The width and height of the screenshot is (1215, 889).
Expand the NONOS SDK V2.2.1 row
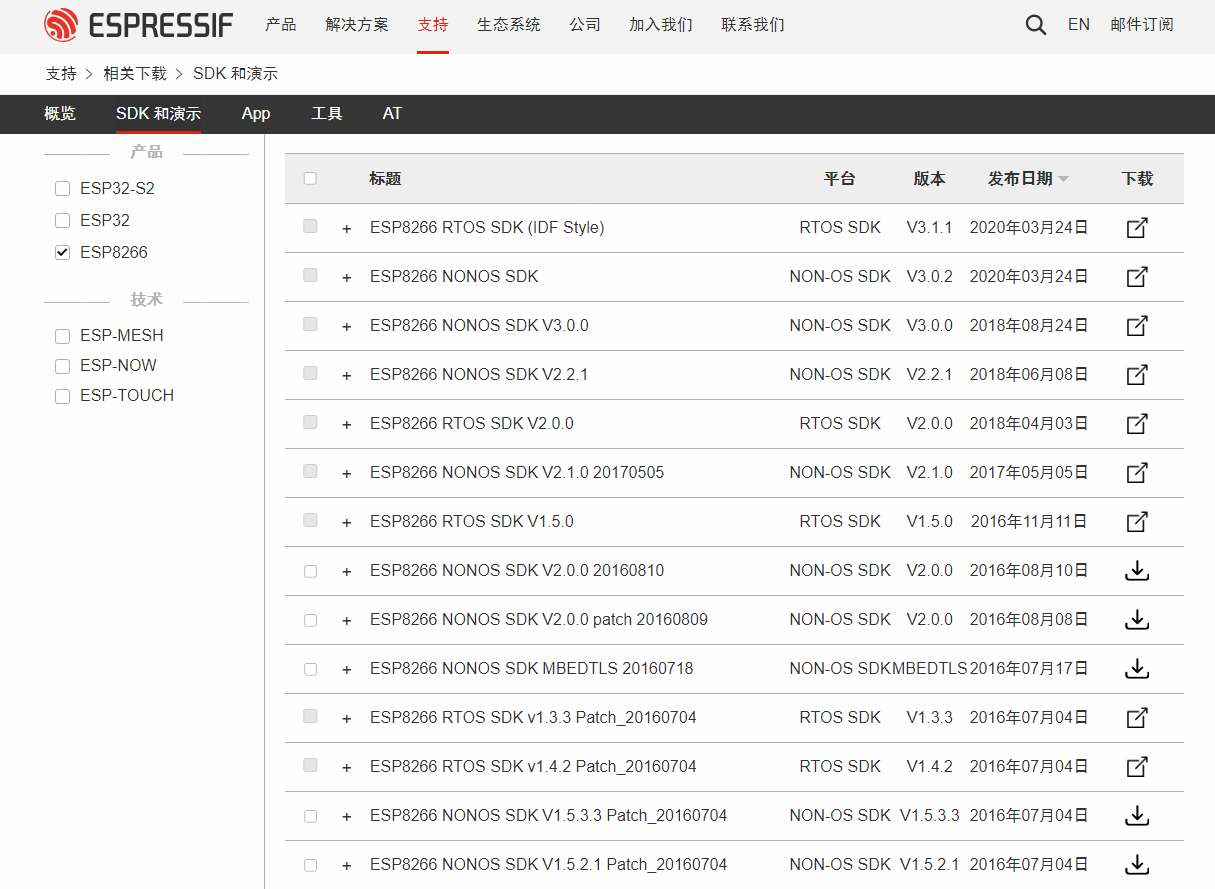(x=347, y=376)
